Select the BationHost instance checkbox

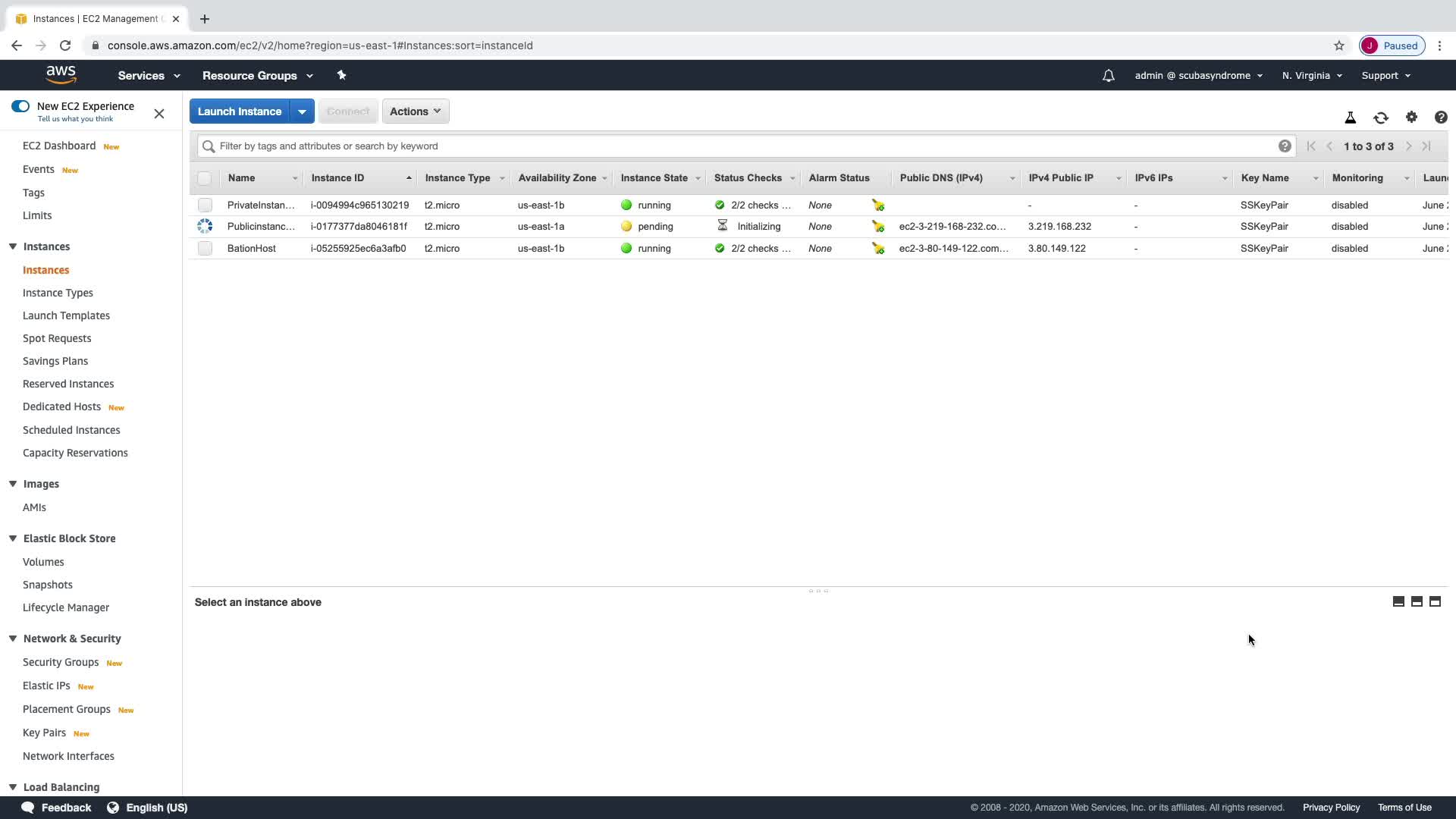pos(205,249)
